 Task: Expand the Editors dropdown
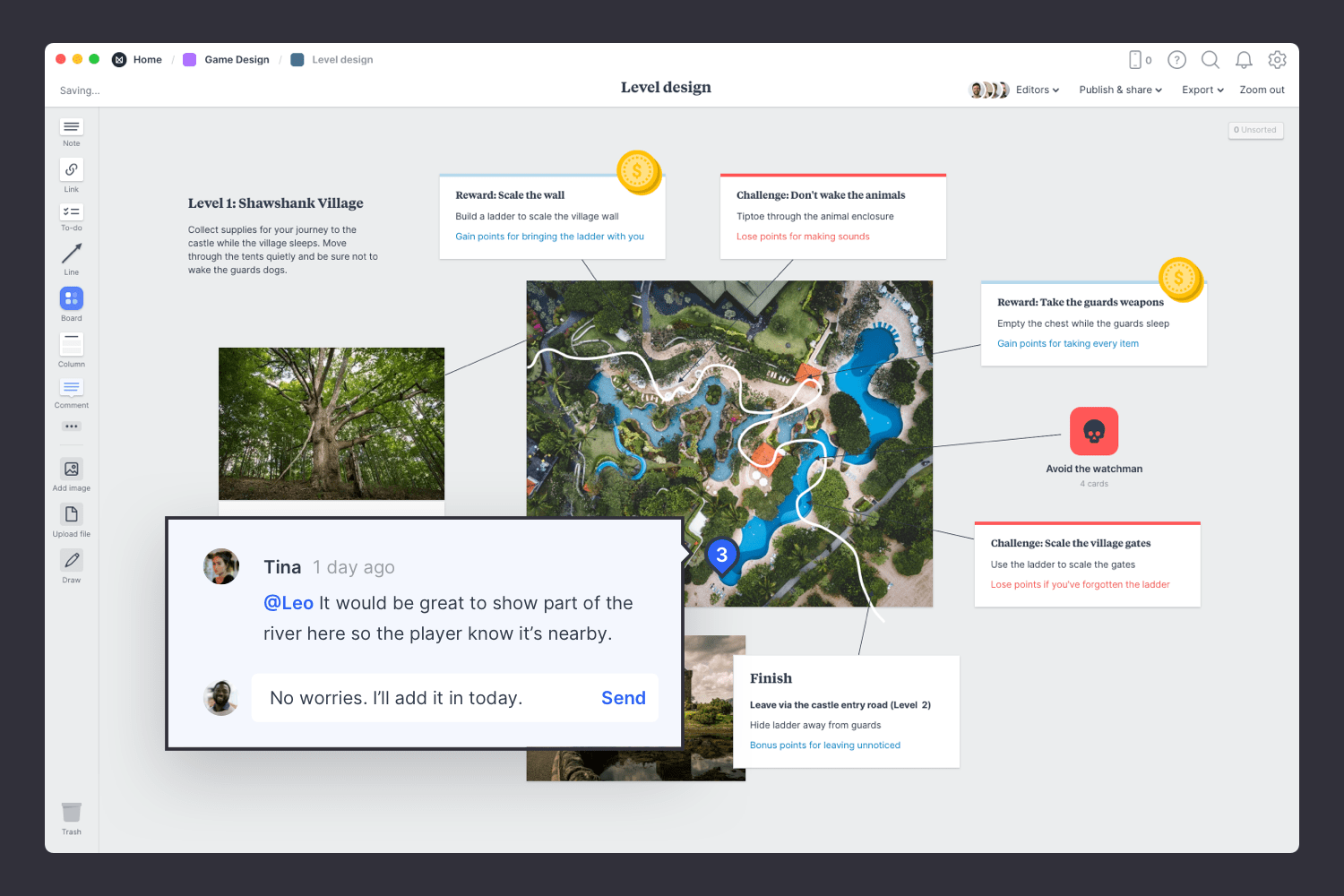[1037, 90]
